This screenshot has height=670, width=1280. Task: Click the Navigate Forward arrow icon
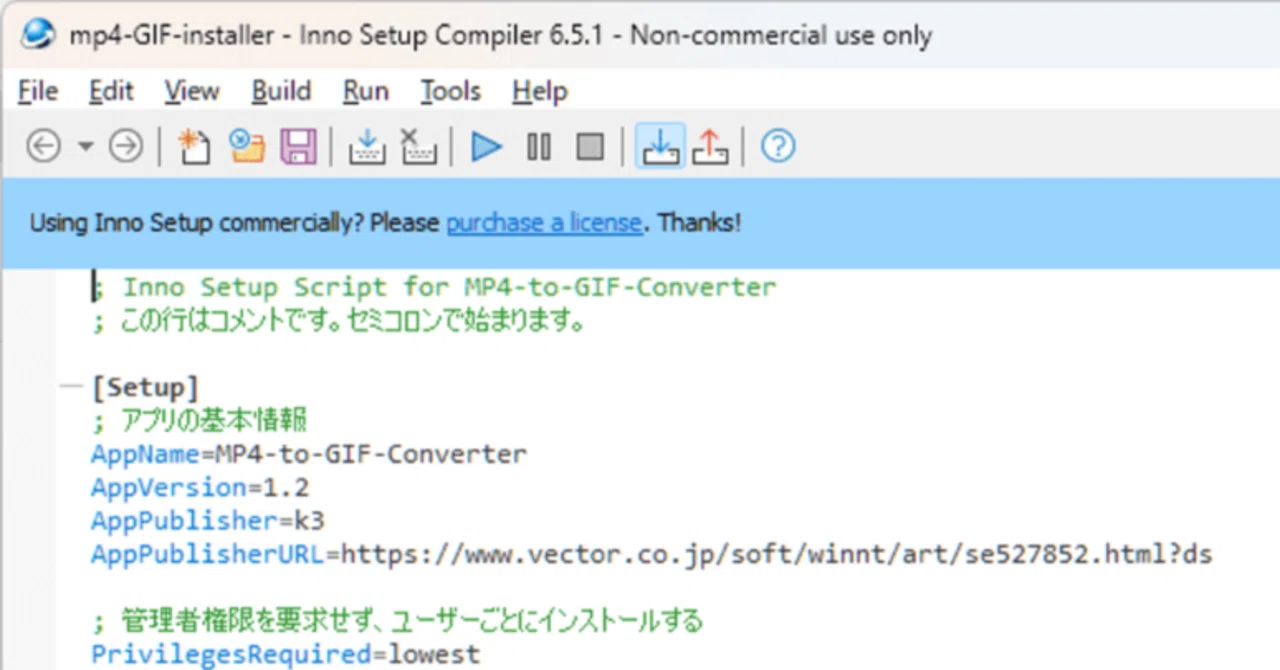click(x=125, y=147)
